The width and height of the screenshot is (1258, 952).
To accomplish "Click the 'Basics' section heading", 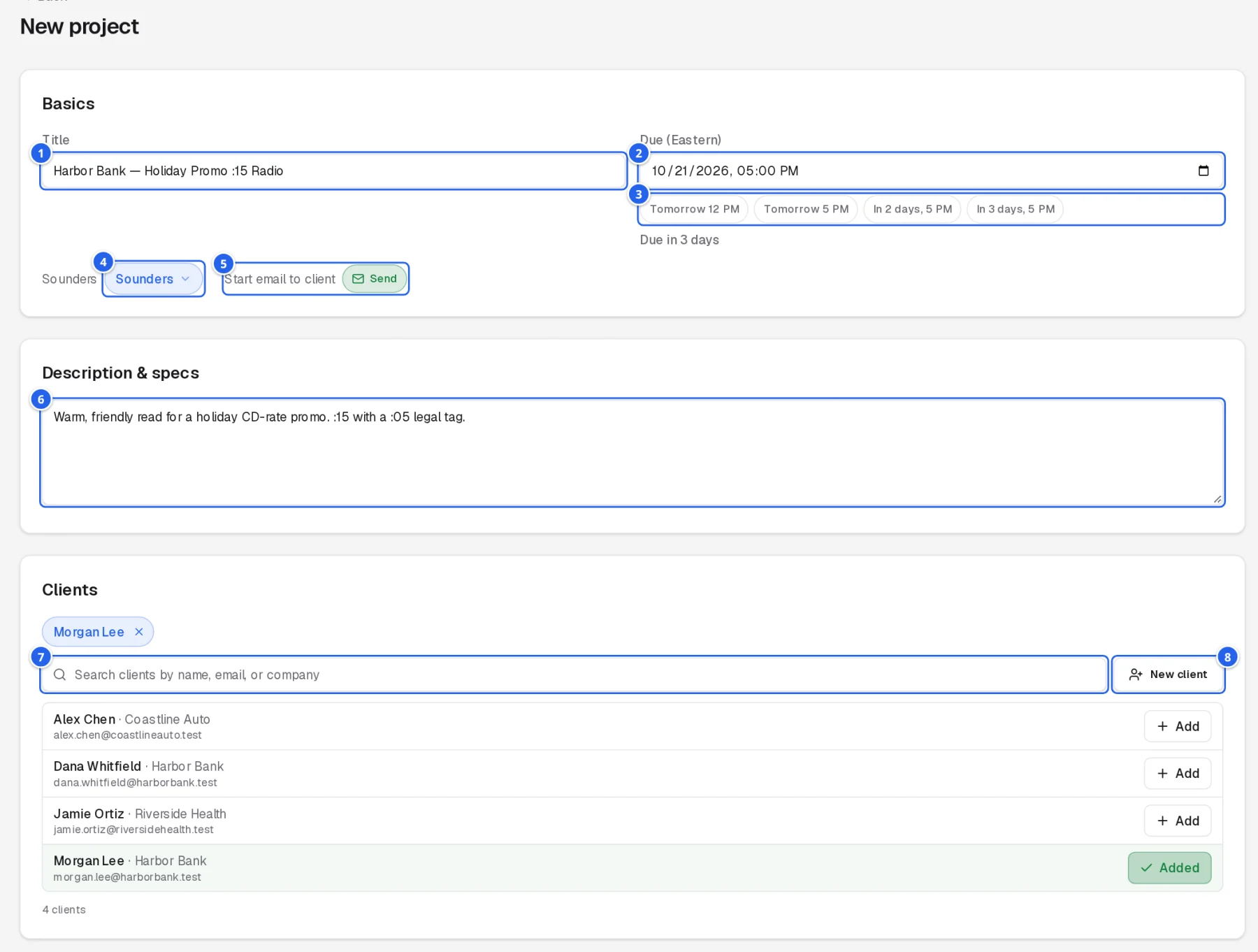I will click(68, 104).
